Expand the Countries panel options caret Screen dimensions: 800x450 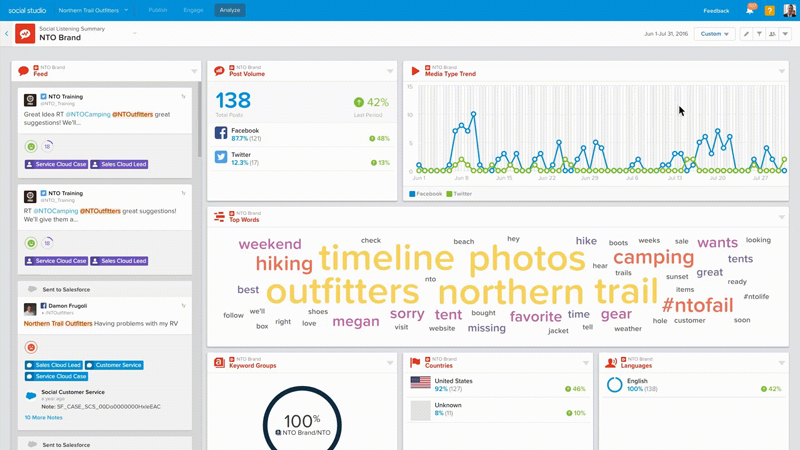586,363
